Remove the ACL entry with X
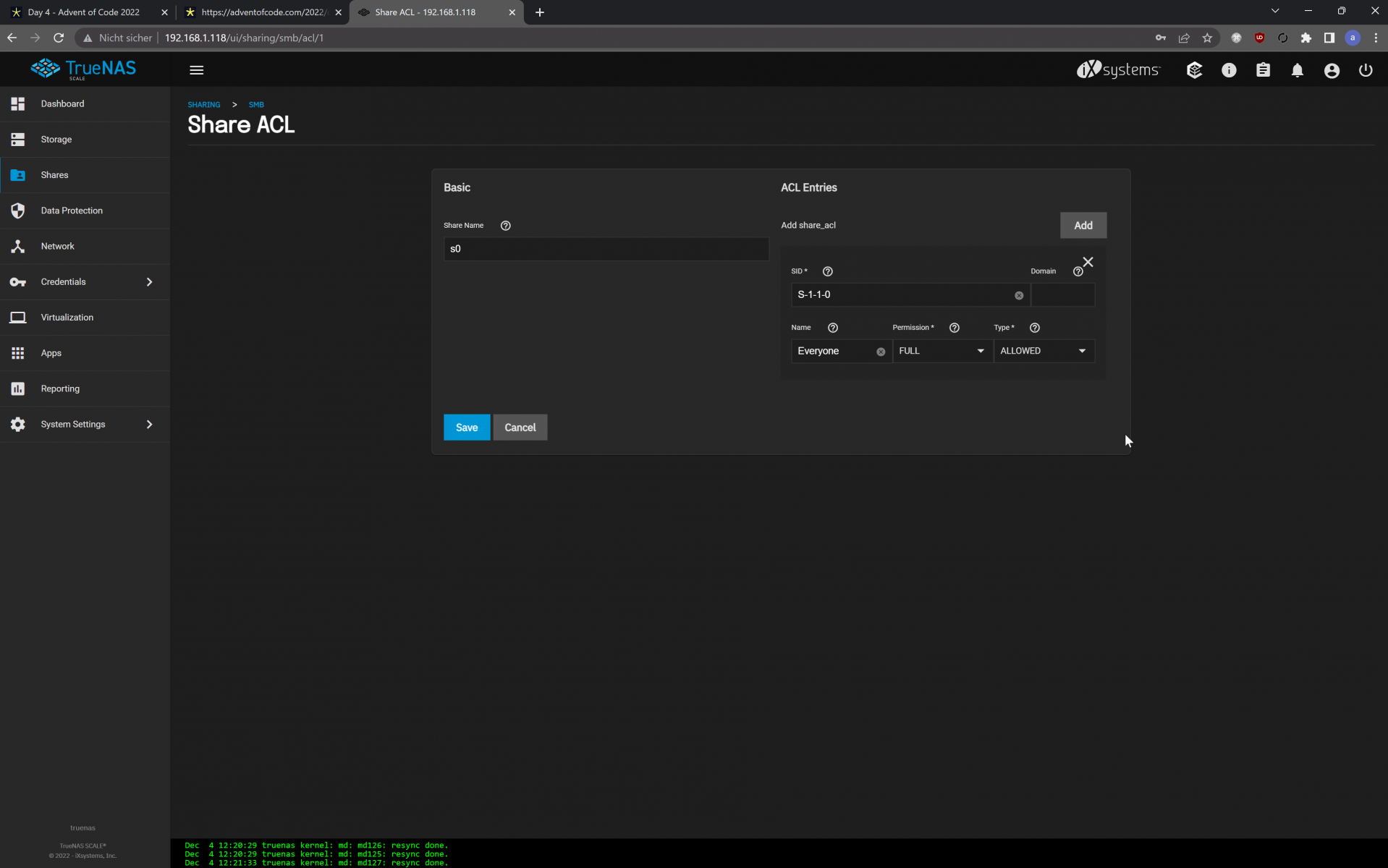The width and height of the screenshot is (1388, 868). pos(1088,262)
